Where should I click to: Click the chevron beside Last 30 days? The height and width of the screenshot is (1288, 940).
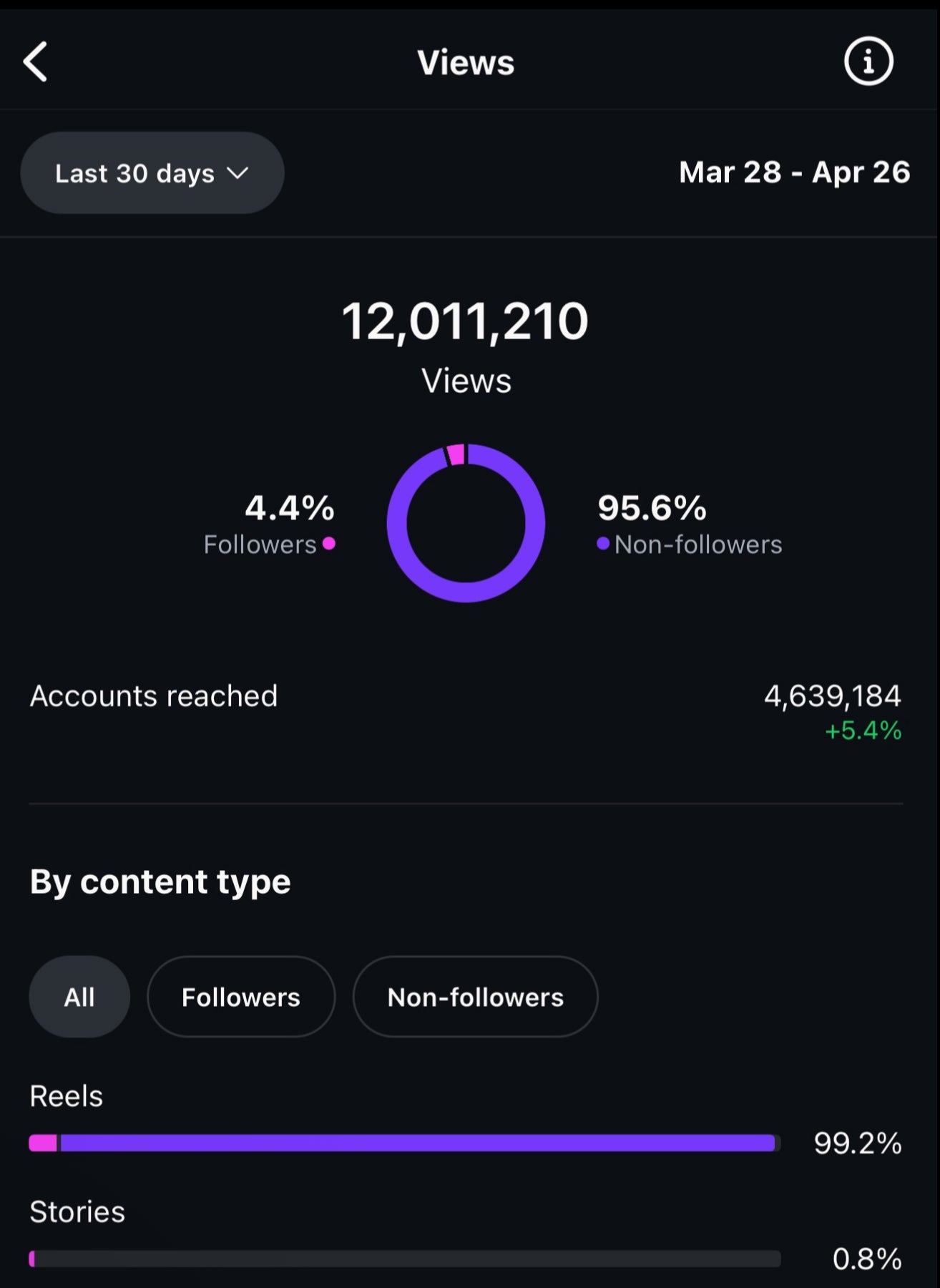coord(238,172)
